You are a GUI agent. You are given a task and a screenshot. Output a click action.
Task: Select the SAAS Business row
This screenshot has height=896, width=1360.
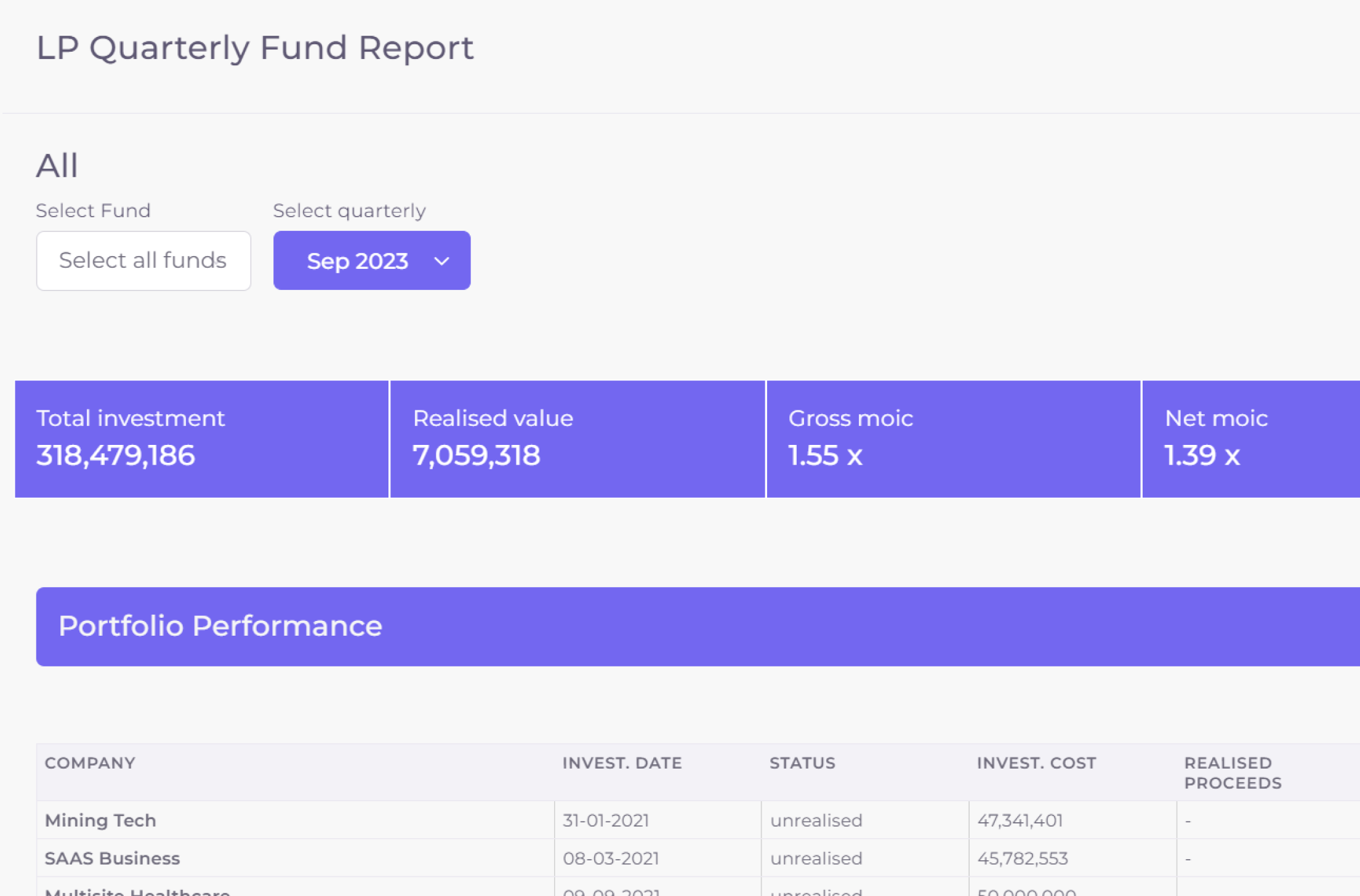click(x=112, y=858)
